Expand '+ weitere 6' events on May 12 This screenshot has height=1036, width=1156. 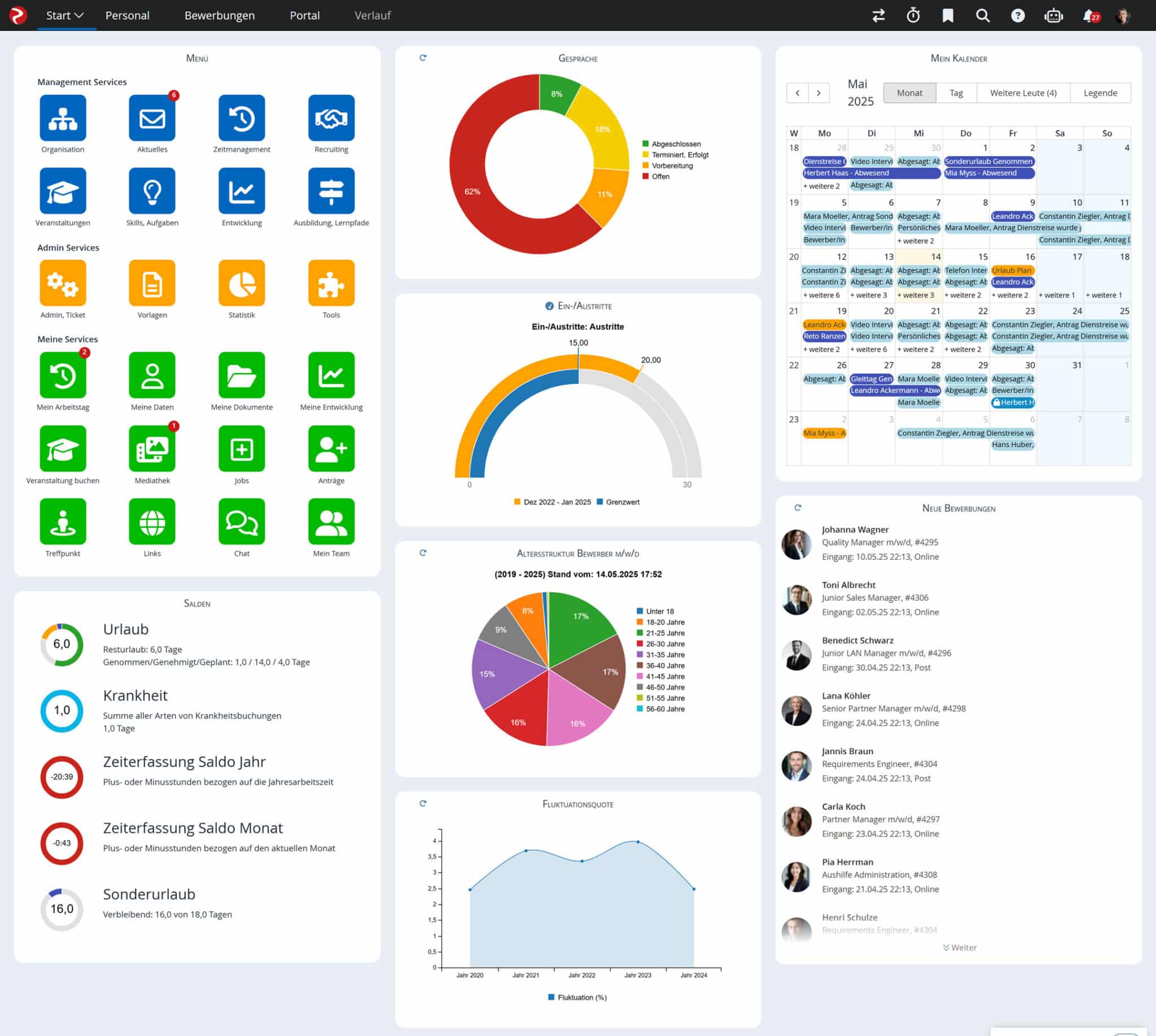[822, 295]
